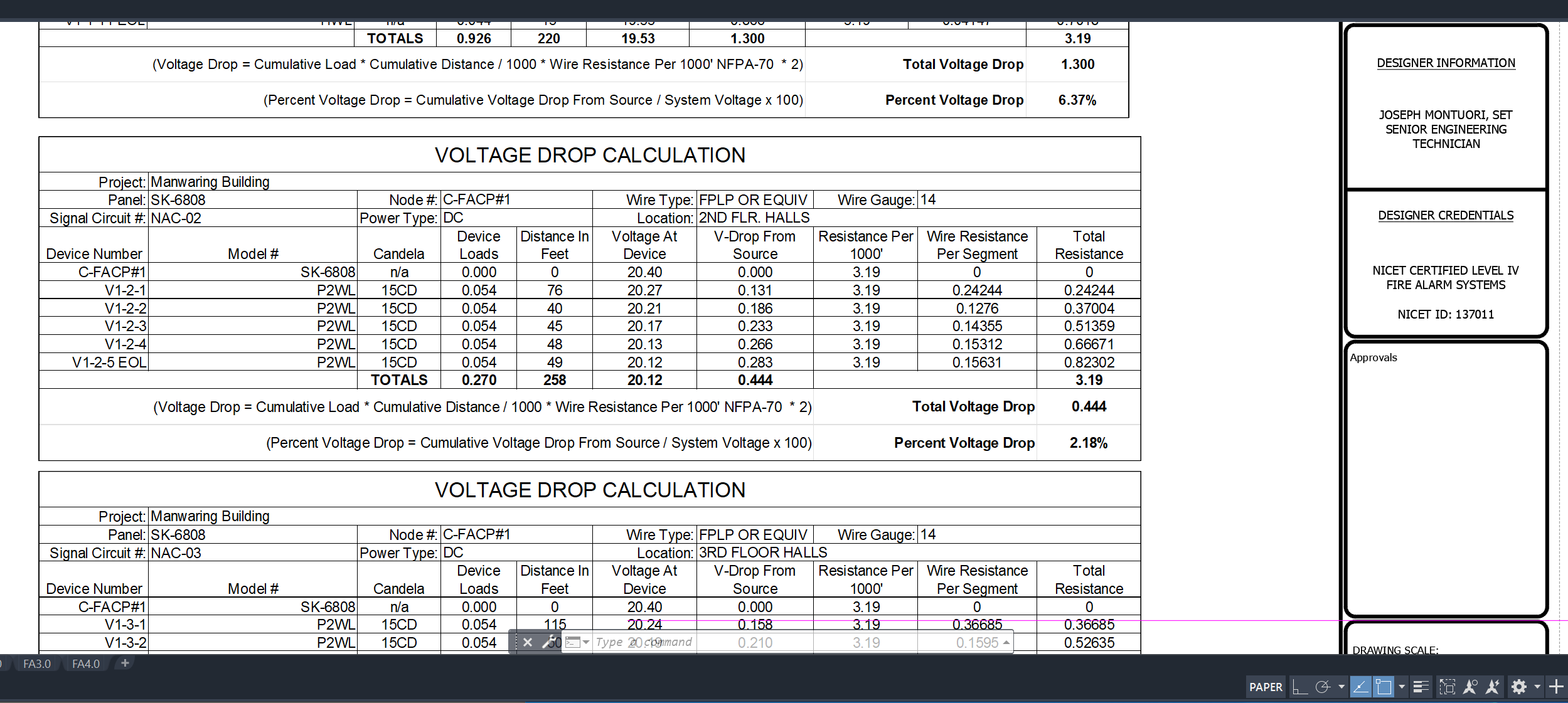Click NAC-02 totals device load 0.270
The width and height of the screenshot is (1568, 703).
click(x=479, y=380)
